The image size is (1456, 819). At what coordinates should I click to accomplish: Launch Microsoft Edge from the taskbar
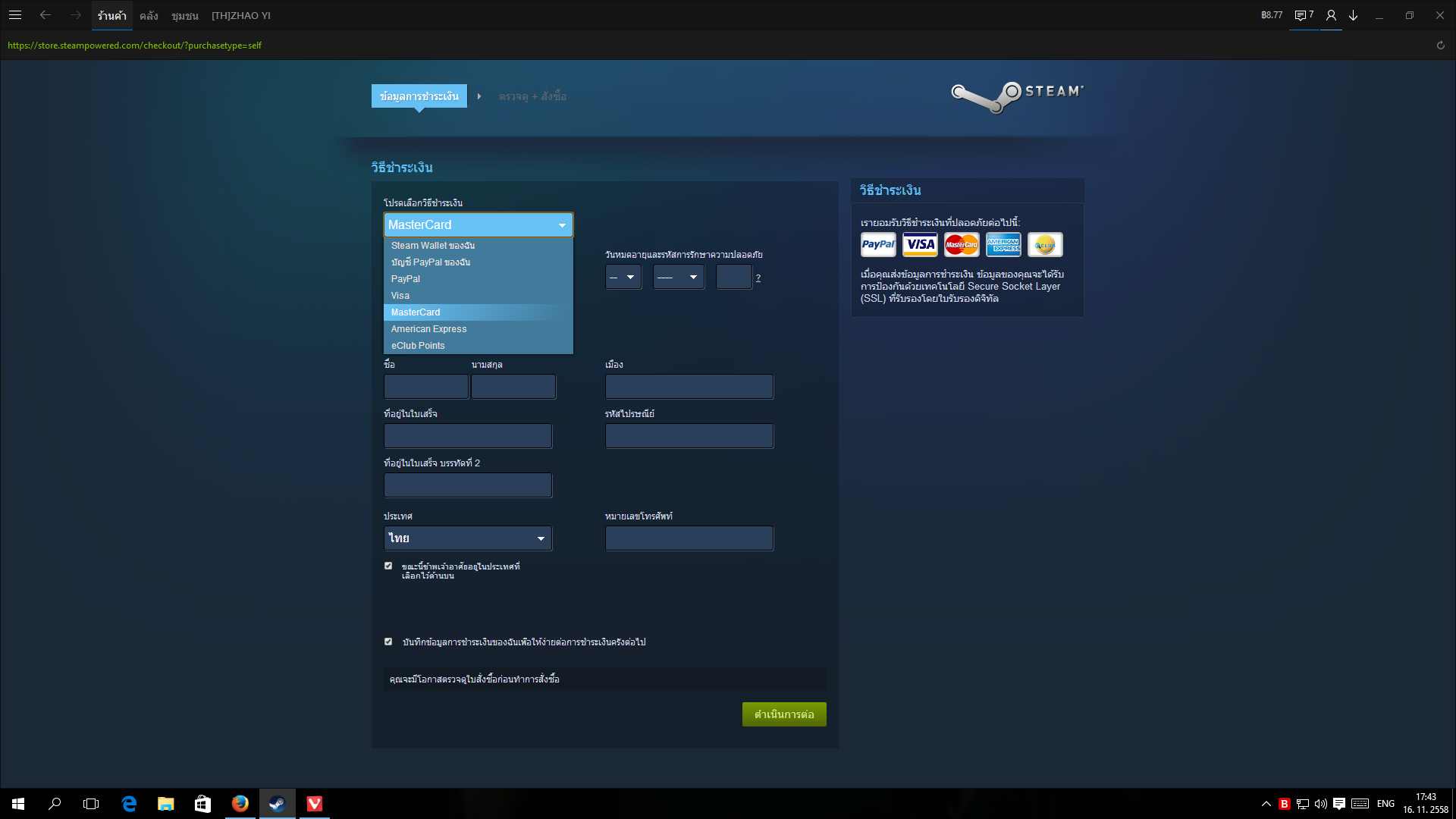129,804
